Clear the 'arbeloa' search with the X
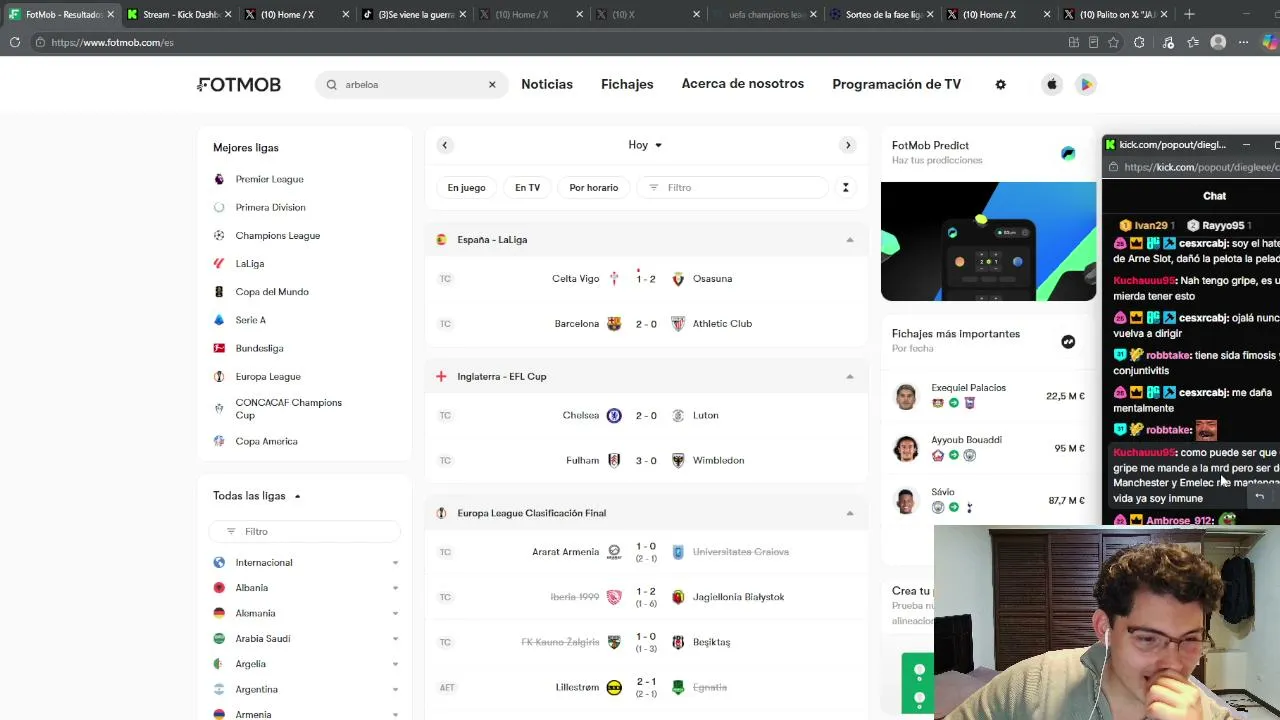The height and width of the screenshot is (720, 1280). (492, 85)
